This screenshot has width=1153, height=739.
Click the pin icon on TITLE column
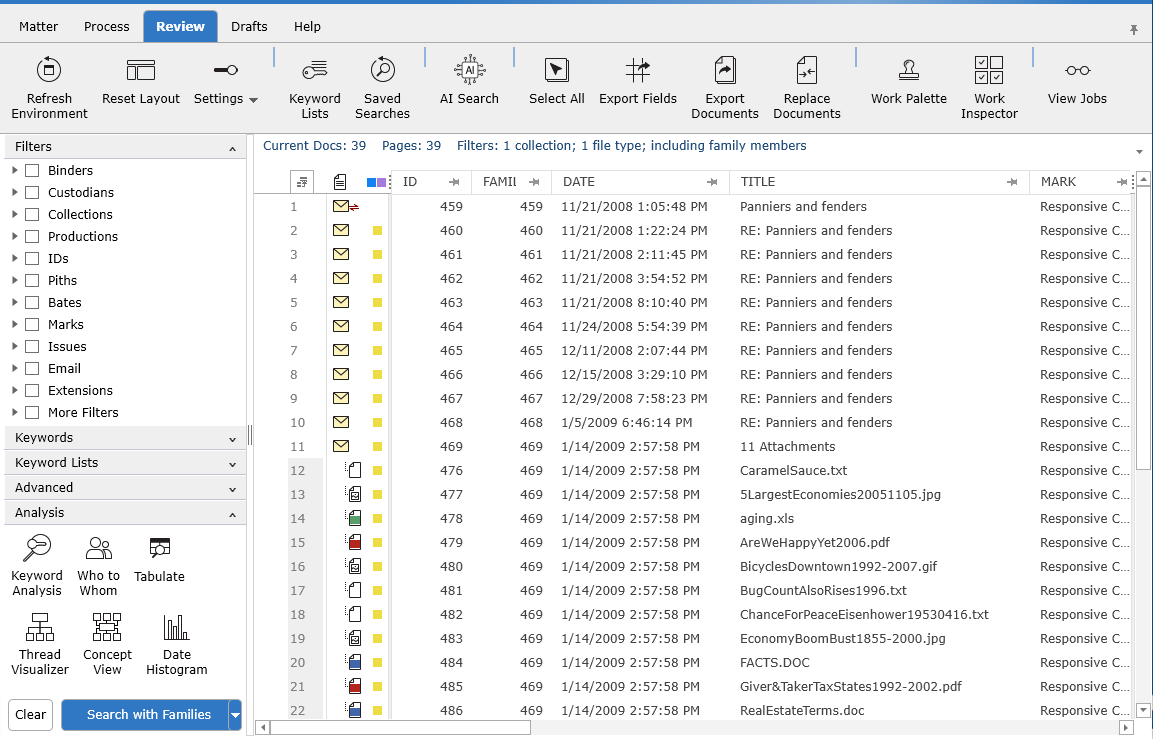pos(1012,182)
